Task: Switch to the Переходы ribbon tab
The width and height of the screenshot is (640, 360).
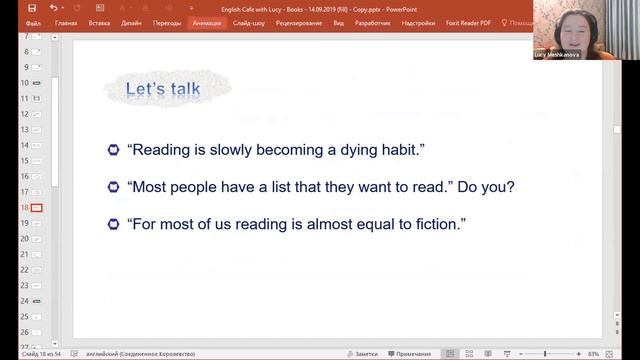Action: pyautogui.click(x=167, y=23)
